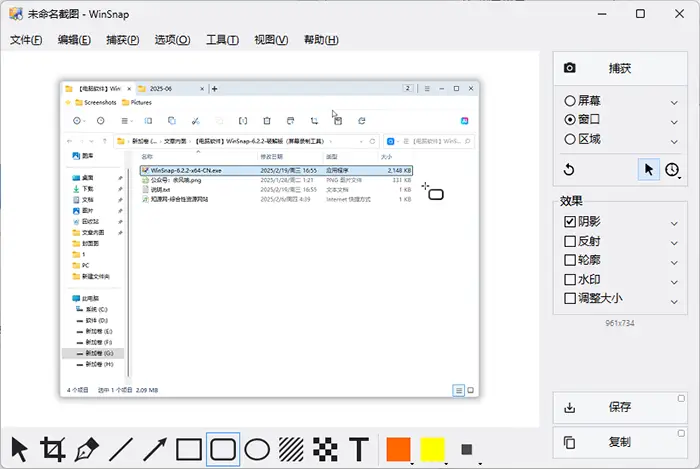700x469 pixels.
Task: Click the 保存 save button
Action: (620, 407)
